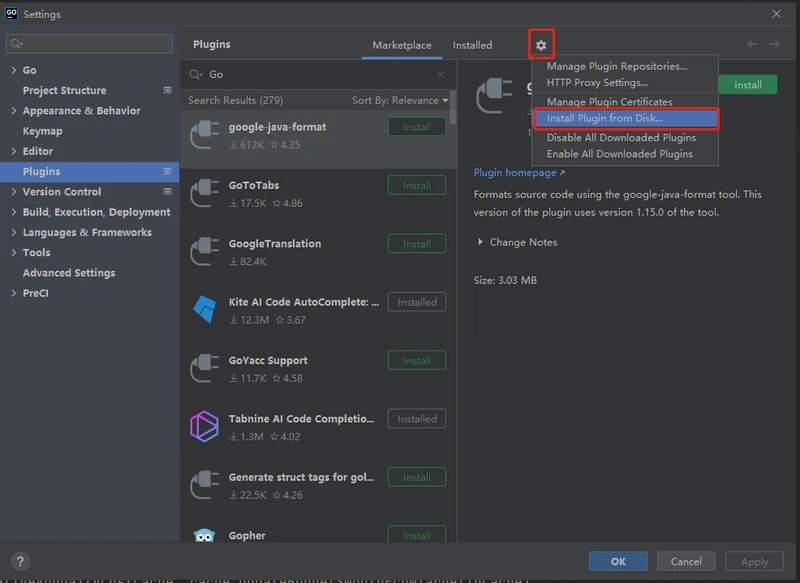The image size is (800, 583).
Task: Click the GoToTabs plugin icon
Action: pos(205,193)
